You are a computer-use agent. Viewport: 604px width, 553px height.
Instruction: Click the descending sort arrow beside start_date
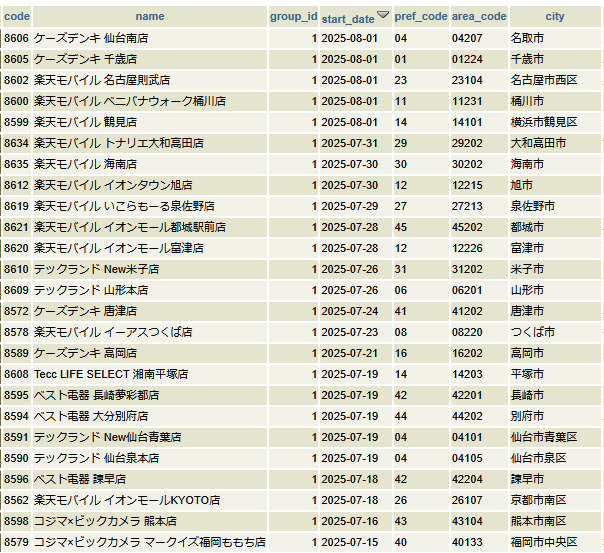click(383, 15)
